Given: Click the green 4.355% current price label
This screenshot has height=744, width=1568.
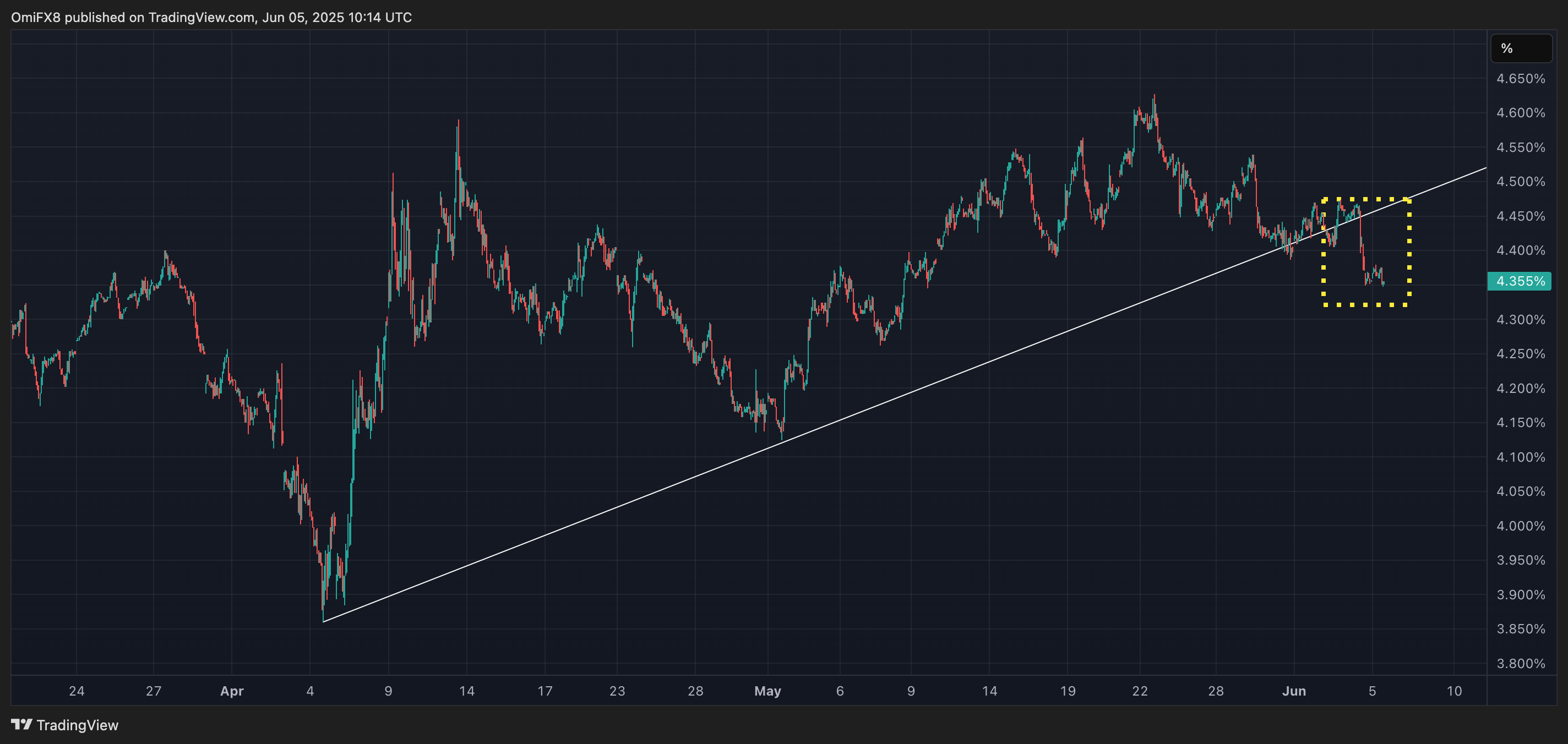Looking at the screenshot, I should [1520, 281].
